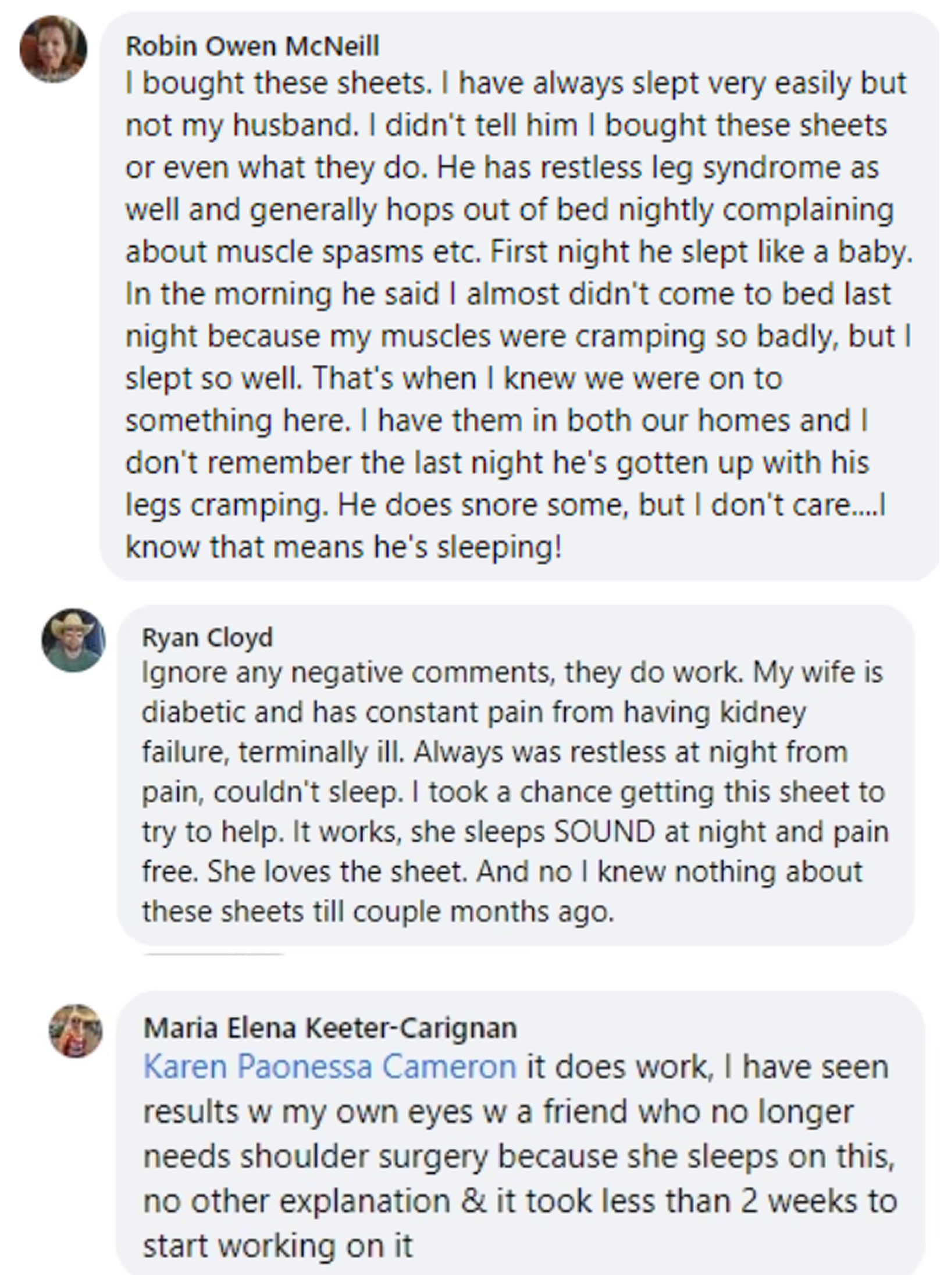951x1288 pixels.
Task: Click "start working on it" final line
Action: [278, 1246]
